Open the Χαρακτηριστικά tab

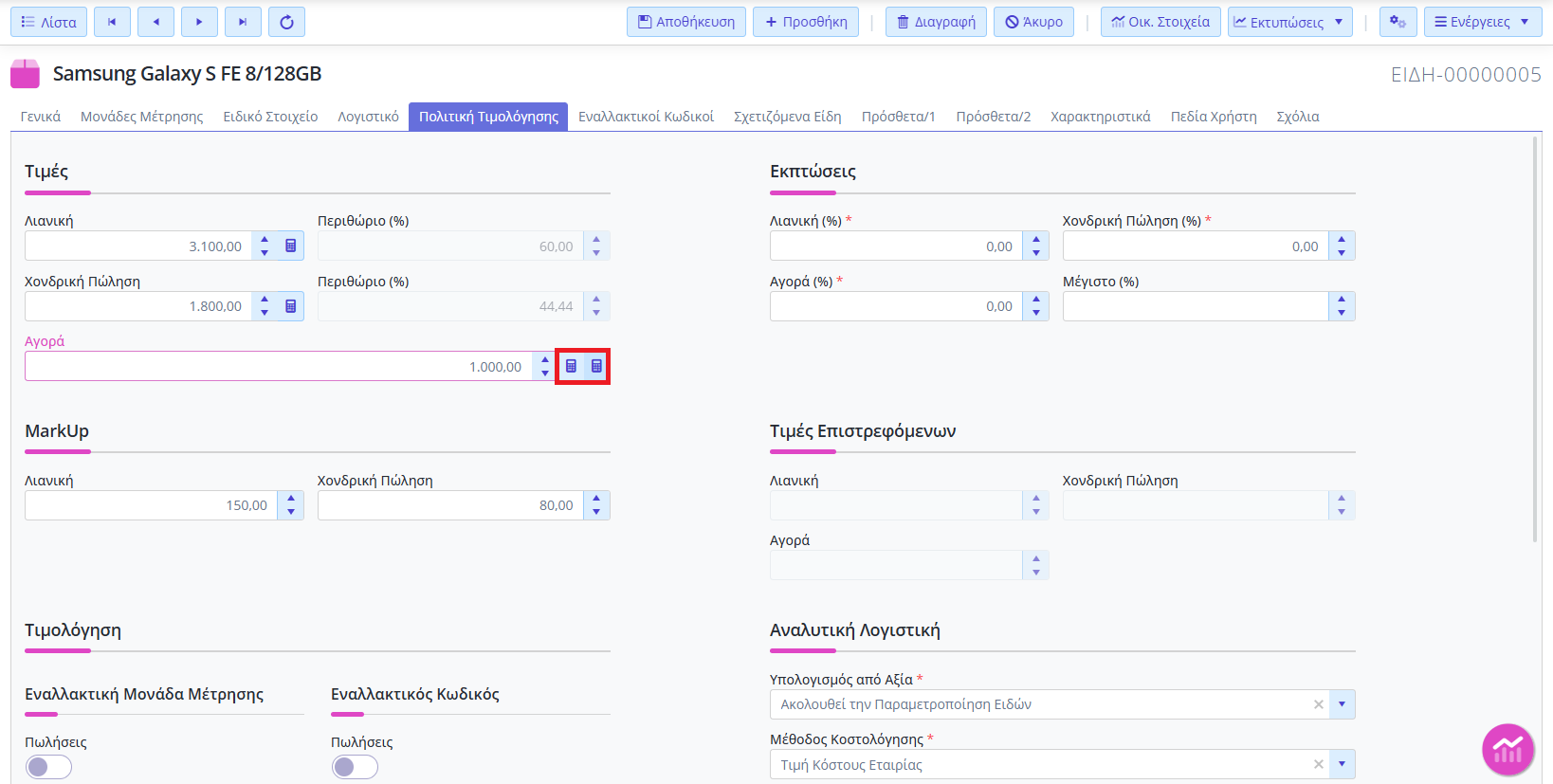click(x=1100, y=117)
